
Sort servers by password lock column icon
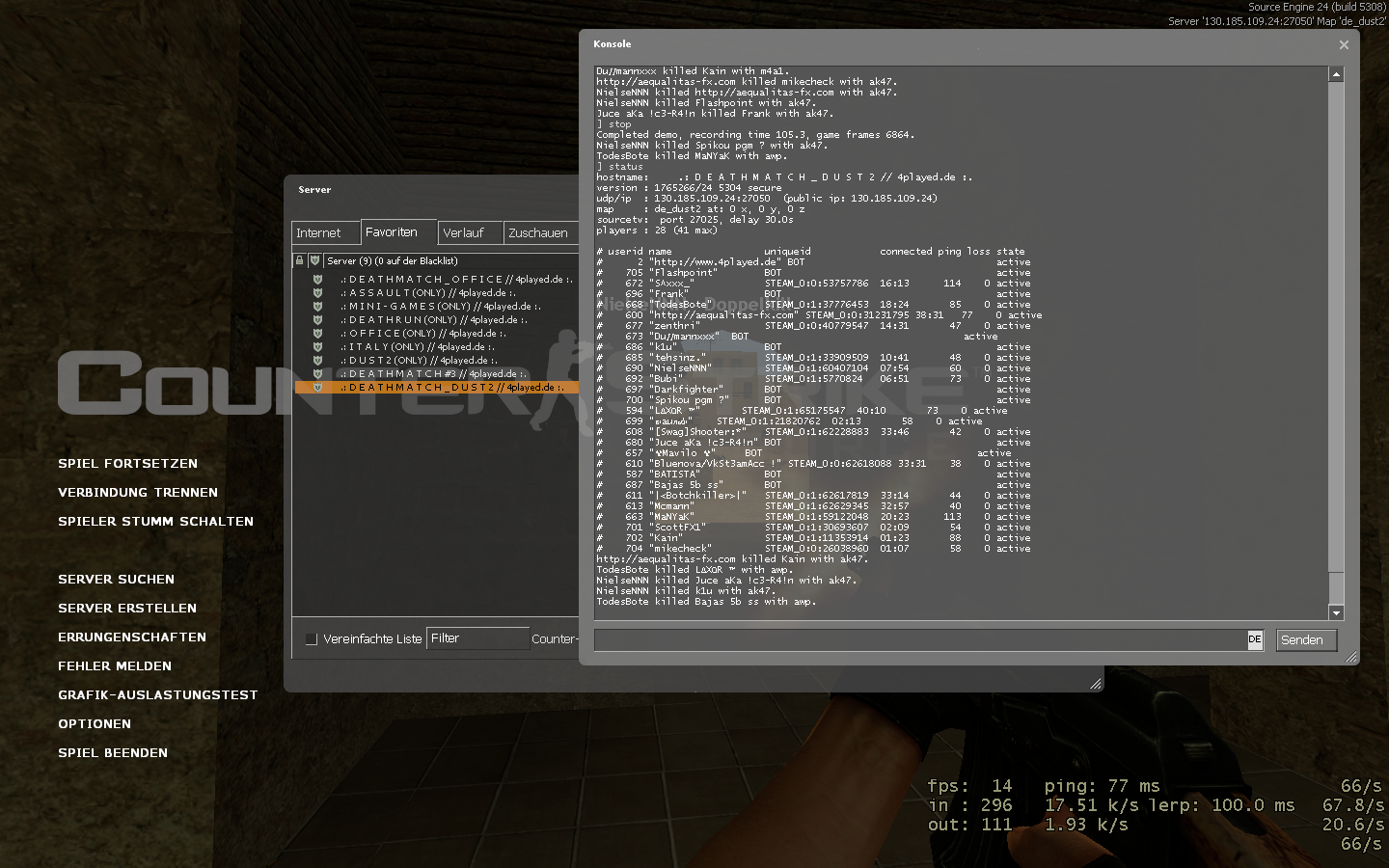[299, 260]
